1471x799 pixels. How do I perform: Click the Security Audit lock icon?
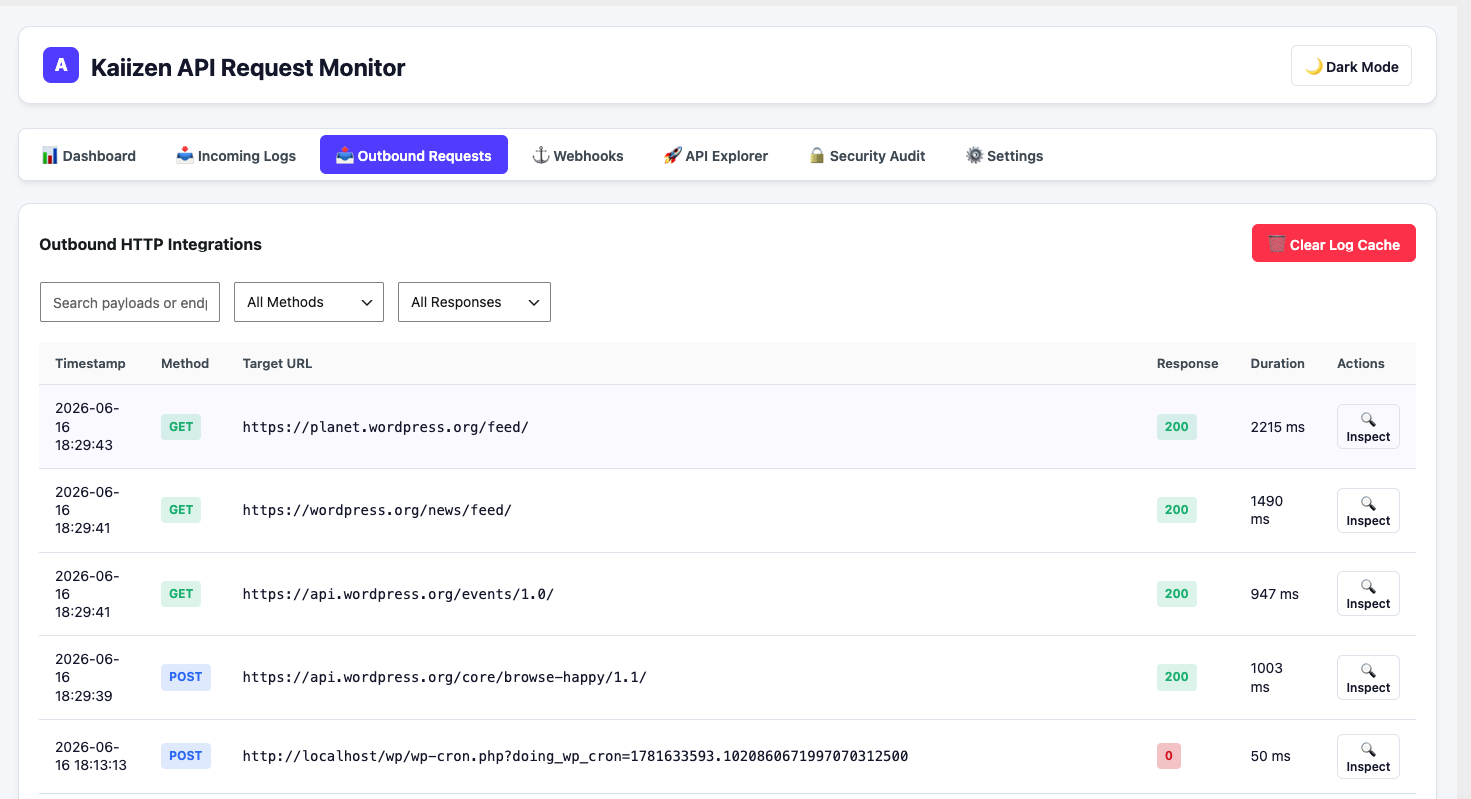[x=817, y=155]
